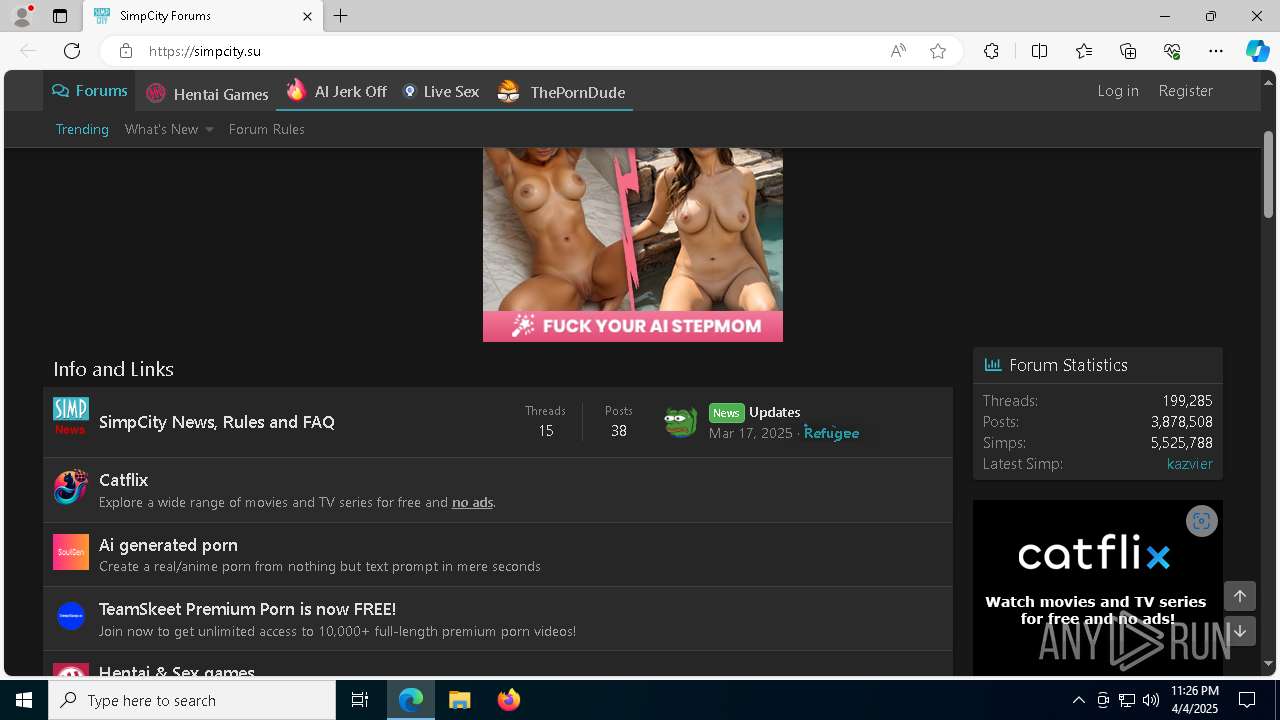Toggle Read aloud icon in address bar
Screen dimensions: 1280x720
pyautogui.click(x=898, y=51)
